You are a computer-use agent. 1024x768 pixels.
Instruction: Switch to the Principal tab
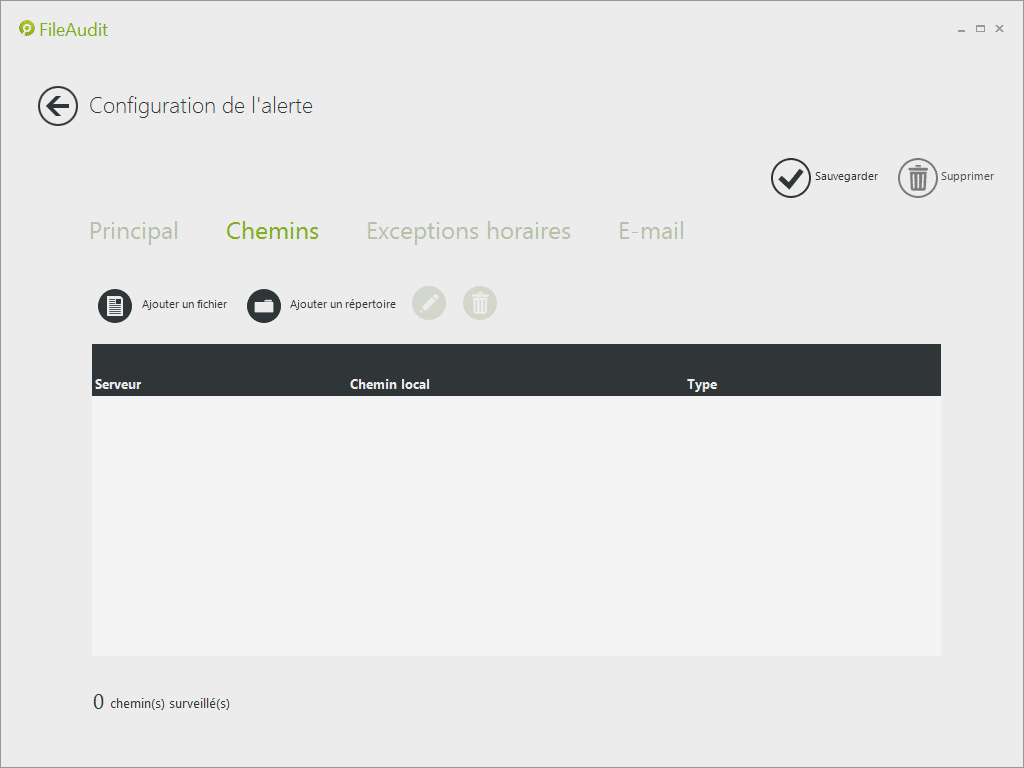(x=134, y=231)
